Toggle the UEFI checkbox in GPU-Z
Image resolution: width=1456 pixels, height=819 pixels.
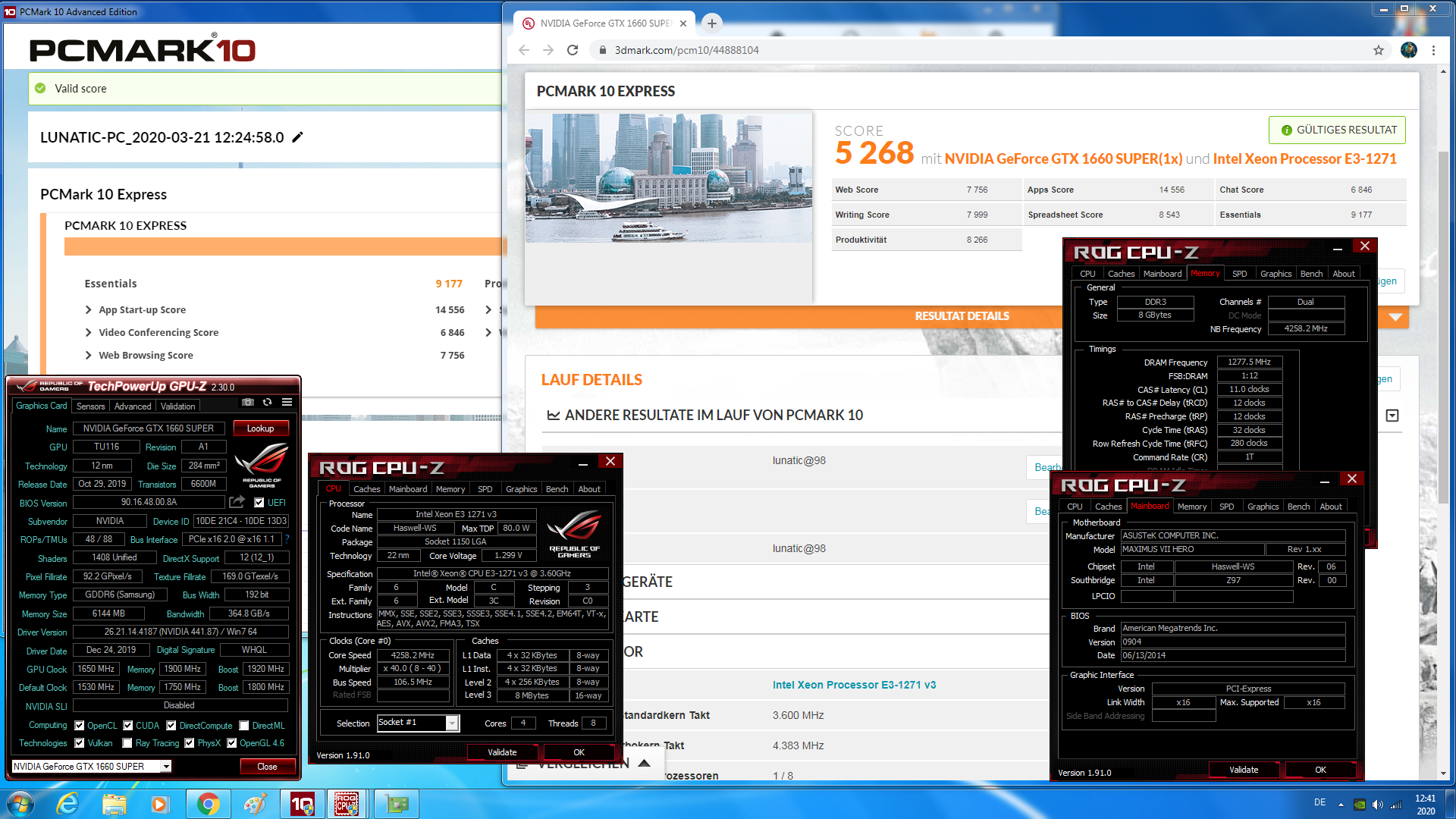259,503
